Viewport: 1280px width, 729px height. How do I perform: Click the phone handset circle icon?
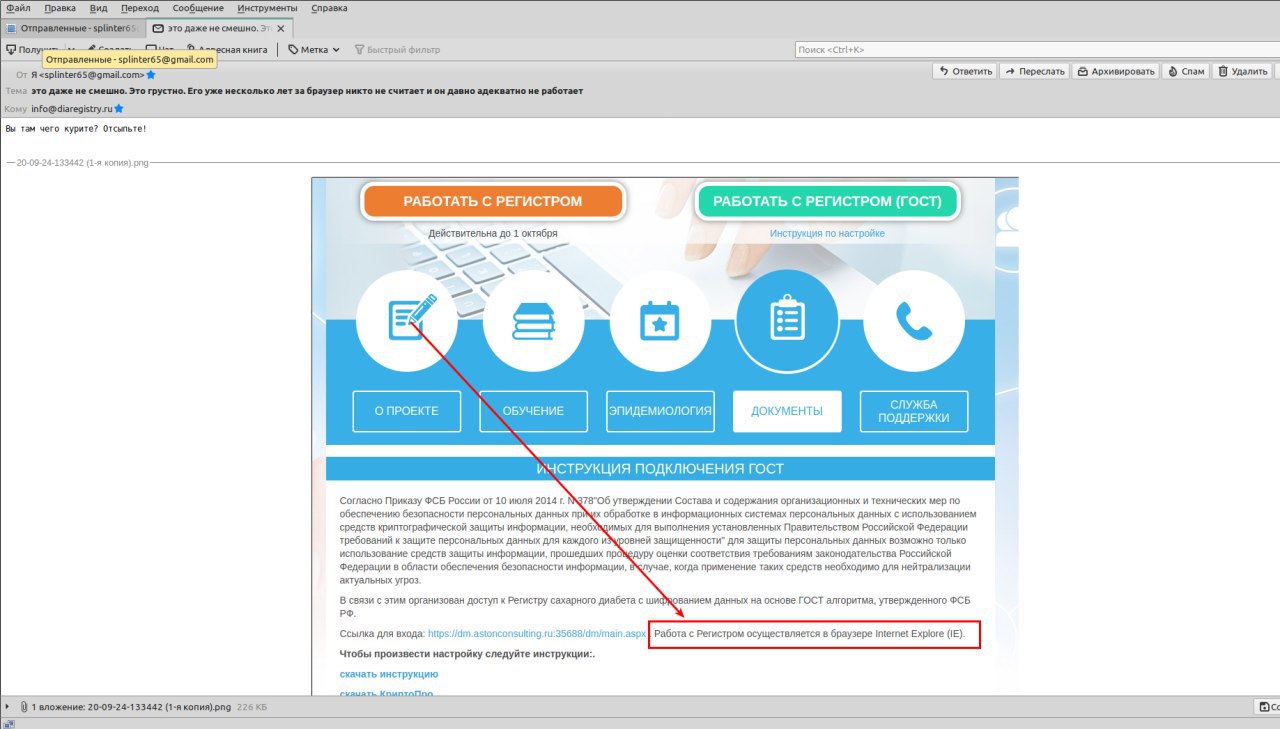[914, 320]
